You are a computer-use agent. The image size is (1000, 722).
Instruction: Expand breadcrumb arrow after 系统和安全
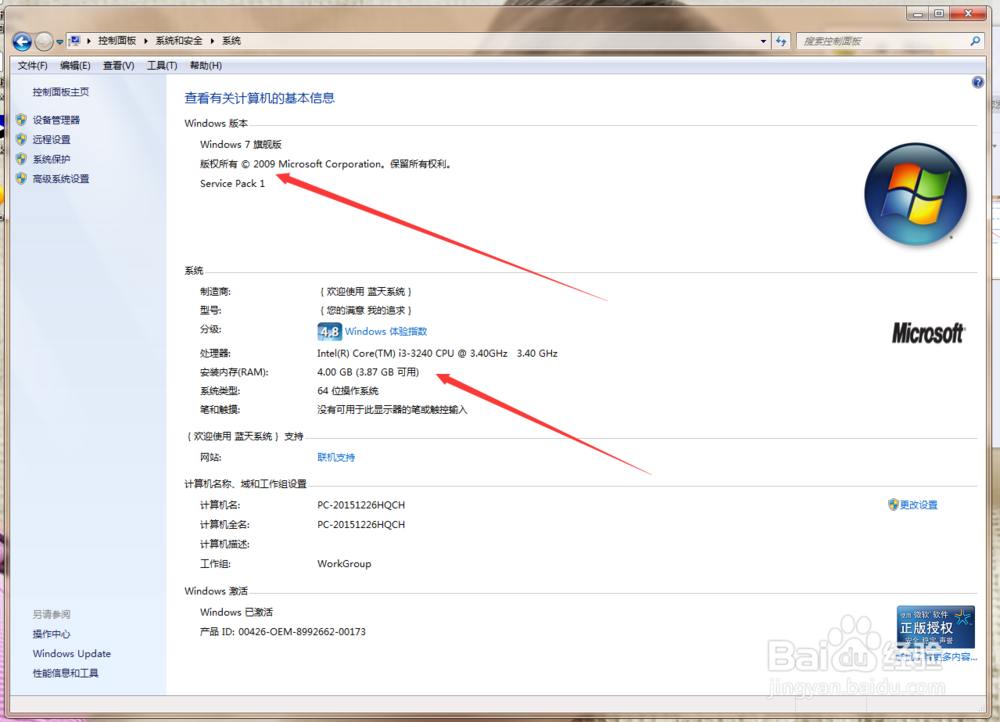coord(212,41)
